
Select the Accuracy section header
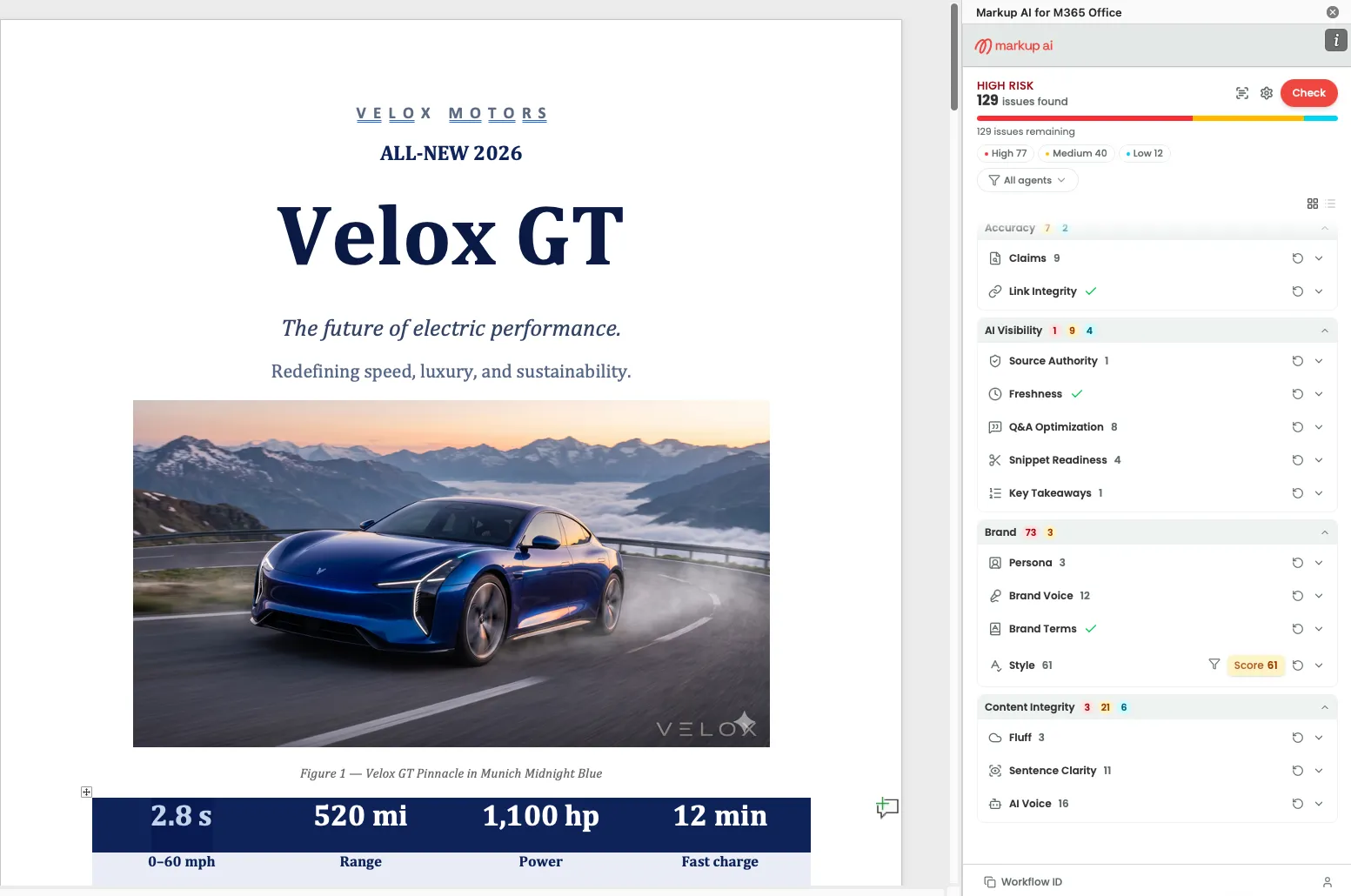coord(1157,229)
